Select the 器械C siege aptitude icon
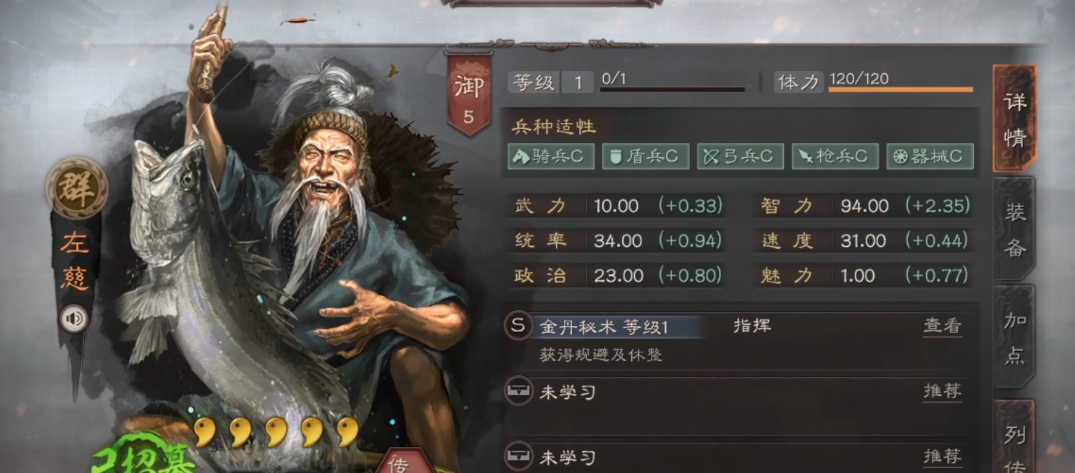The height and width of the screenshot is (473, 1075). [x=929, y=156]
